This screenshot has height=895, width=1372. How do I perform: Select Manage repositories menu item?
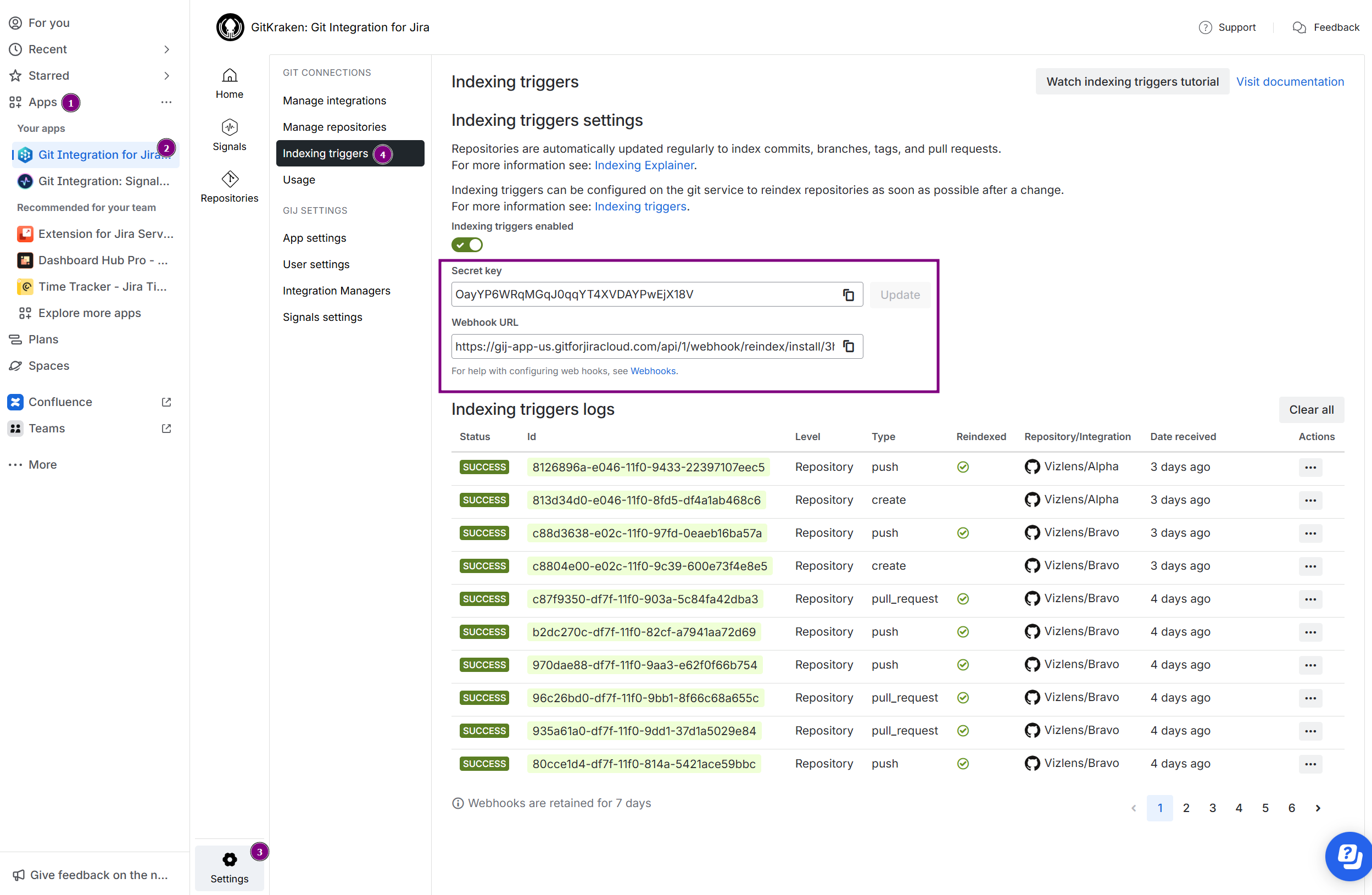click(x=334, y=127)
